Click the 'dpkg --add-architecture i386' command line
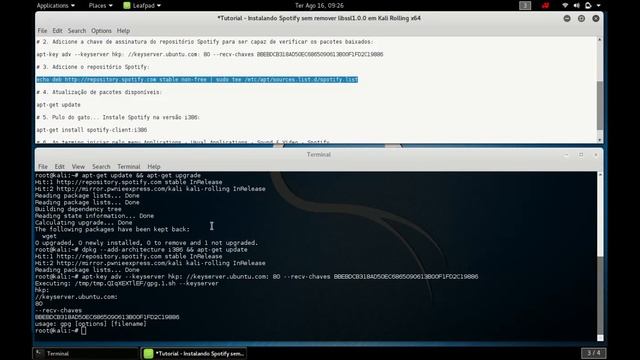 click(141, 250)
